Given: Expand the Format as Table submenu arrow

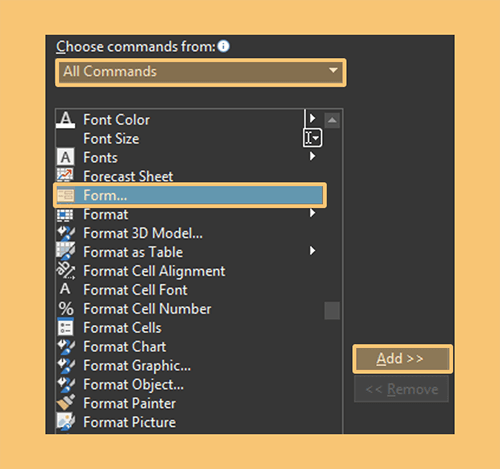Looking at the screenshot, I should tap(312, 251).
